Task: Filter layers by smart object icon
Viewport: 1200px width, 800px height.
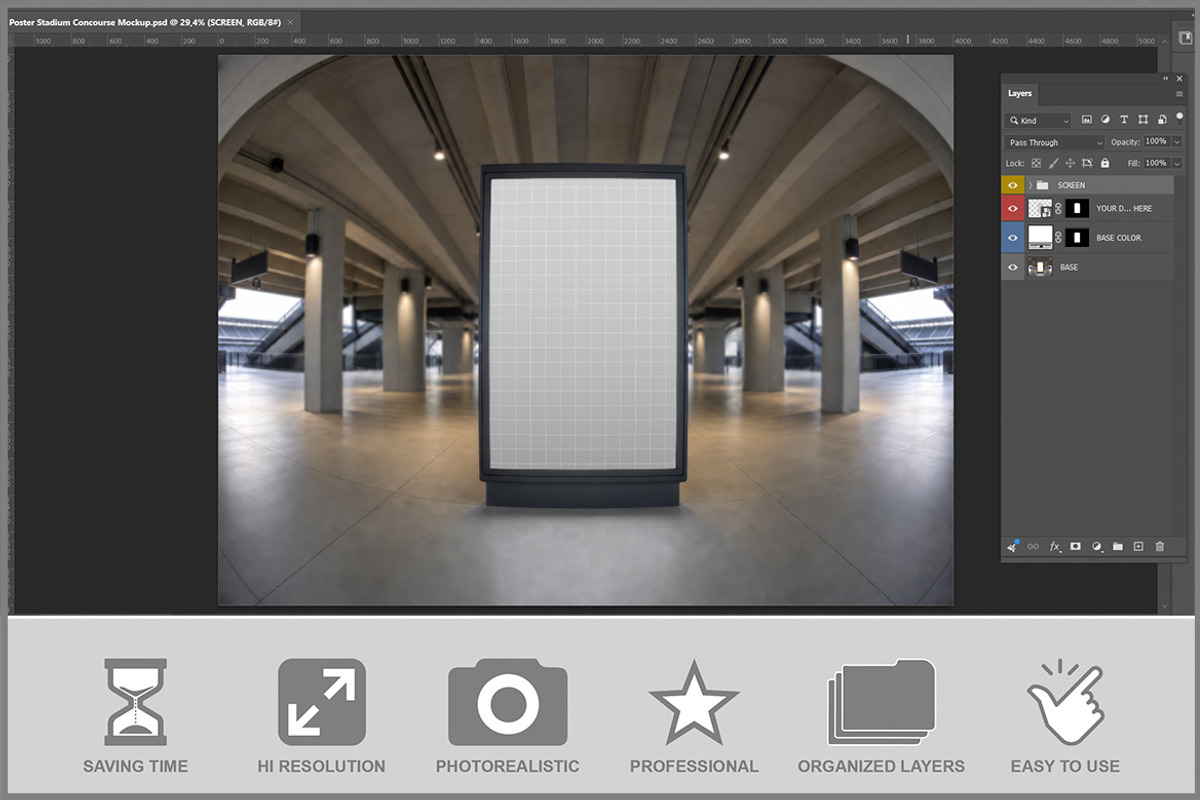Action: coord(1160,120)
